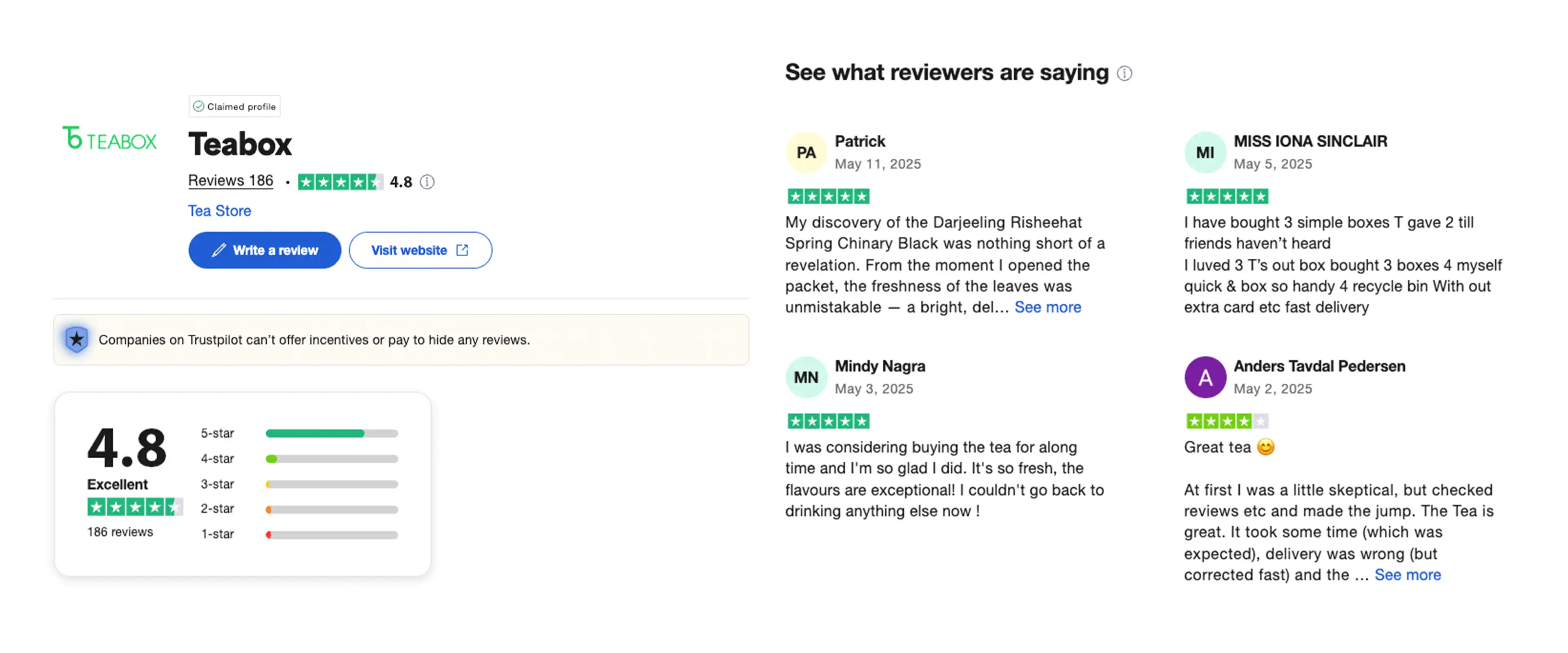Viewport: 1568px width, 653px height.
Task: Filter reviews by 1-star rating row
Action: coord(299,534)
